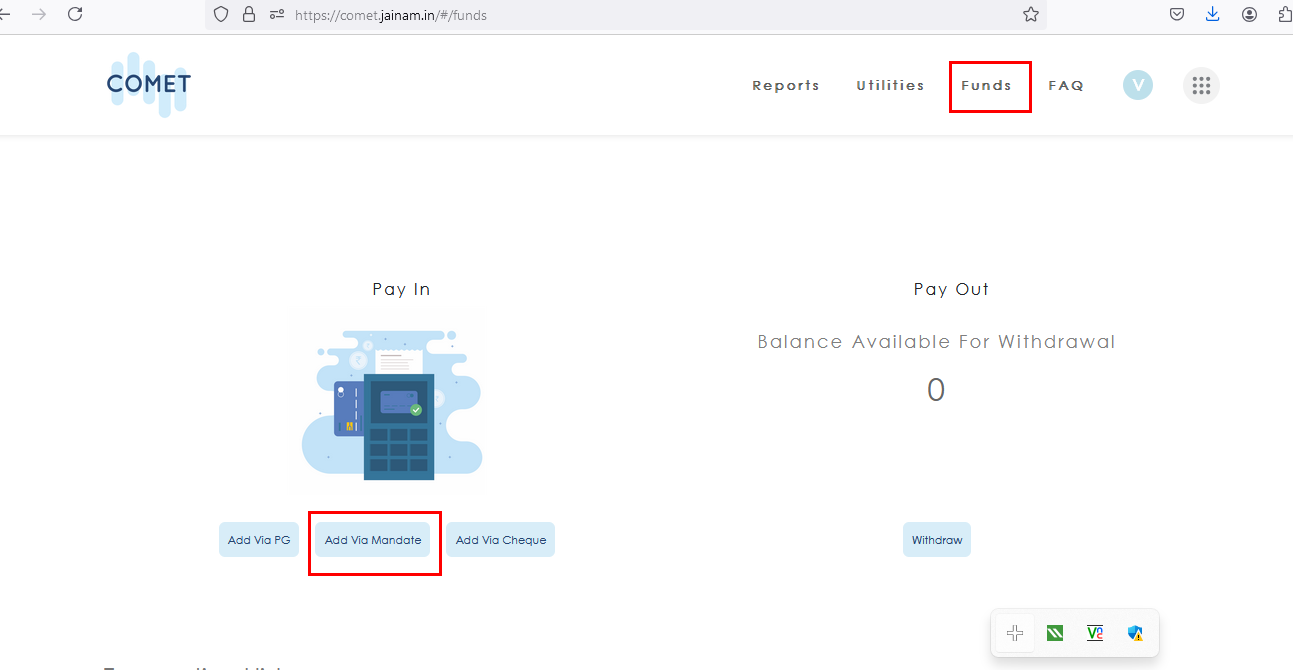This screenshot has height=670, width=1293.
Task: Reload the page with browser refresh icon
Action: [x=75, y=15]
